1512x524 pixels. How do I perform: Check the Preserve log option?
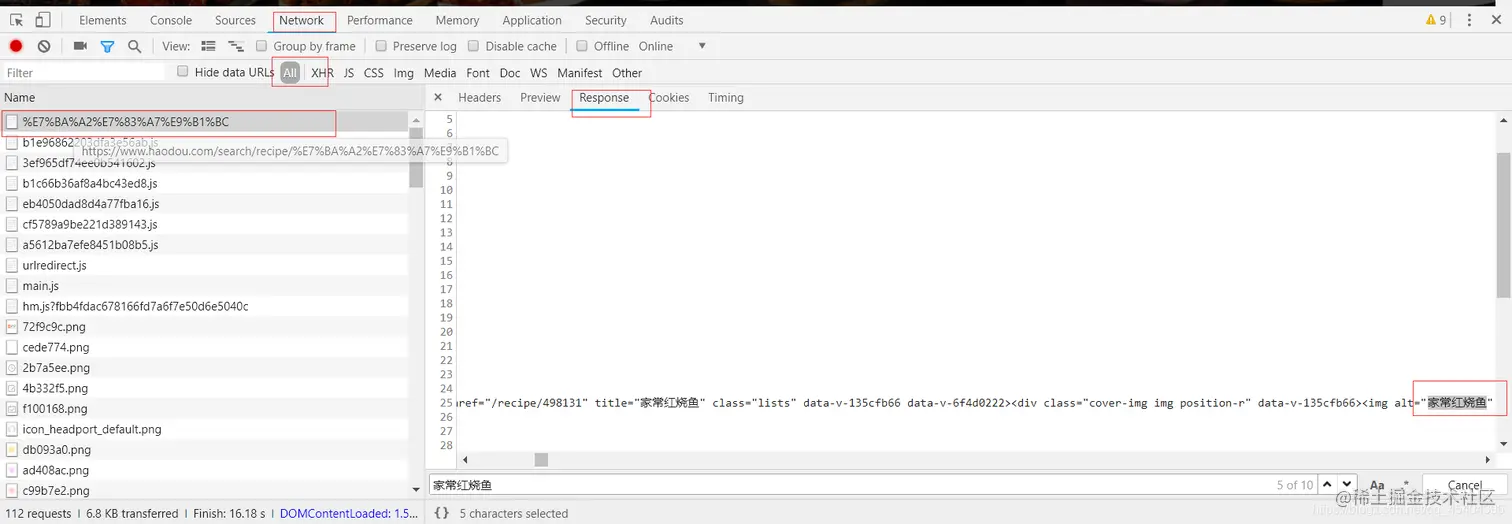click(381, 46)
